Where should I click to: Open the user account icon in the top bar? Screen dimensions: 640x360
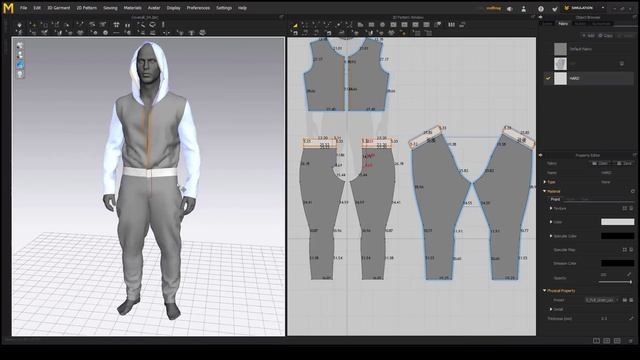point(524,9)
